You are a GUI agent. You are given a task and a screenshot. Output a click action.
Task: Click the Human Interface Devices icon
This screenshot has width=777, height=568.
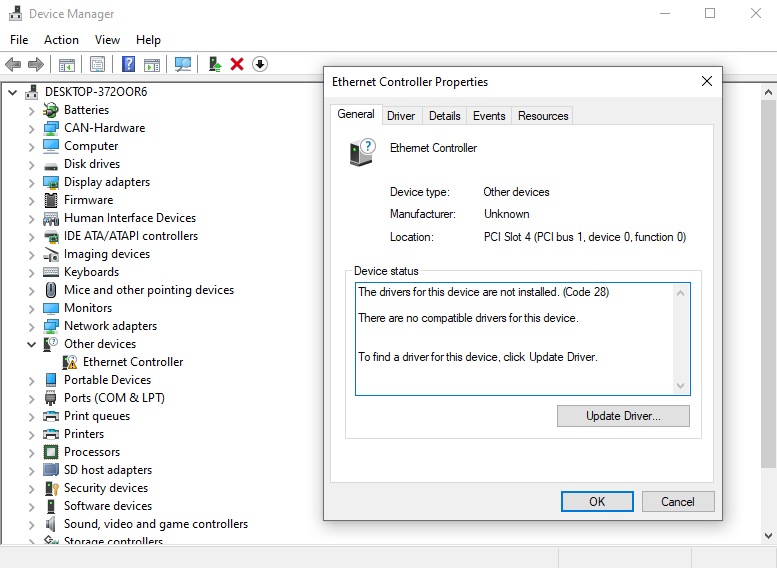click(x=51, y=218)
